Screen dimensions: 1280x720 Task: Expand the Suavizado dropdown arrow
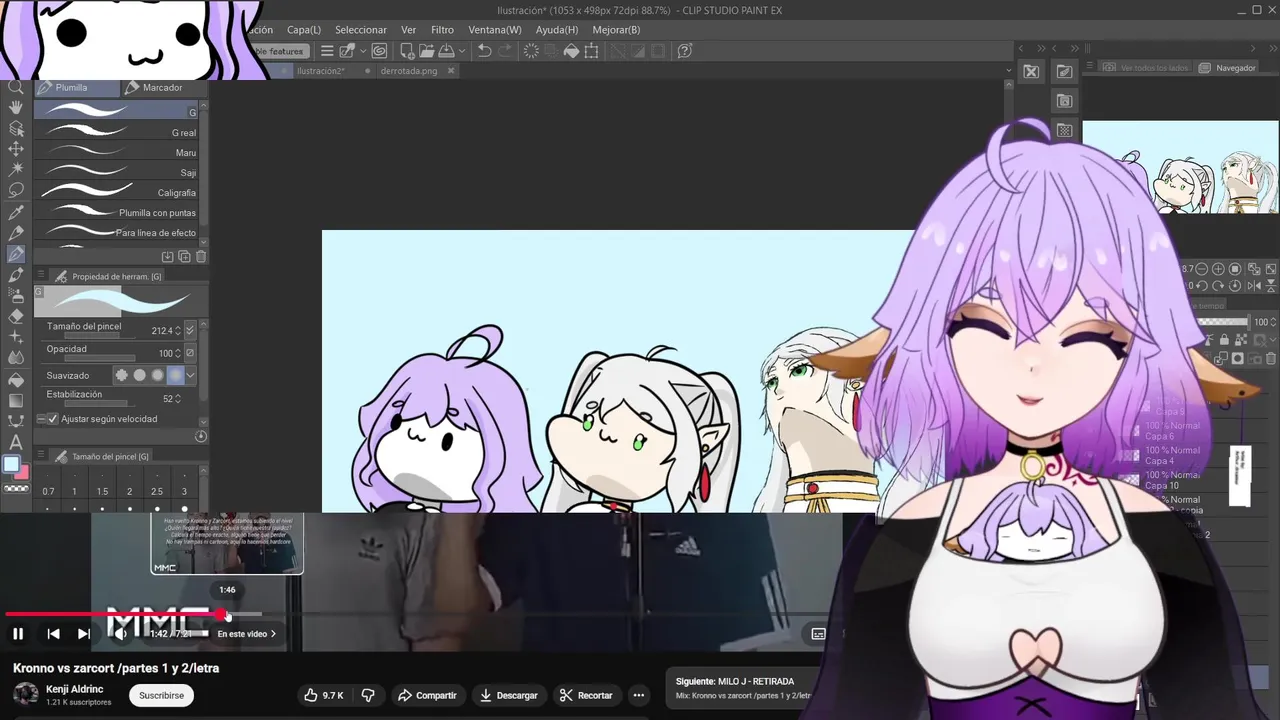tap(191, 376)
